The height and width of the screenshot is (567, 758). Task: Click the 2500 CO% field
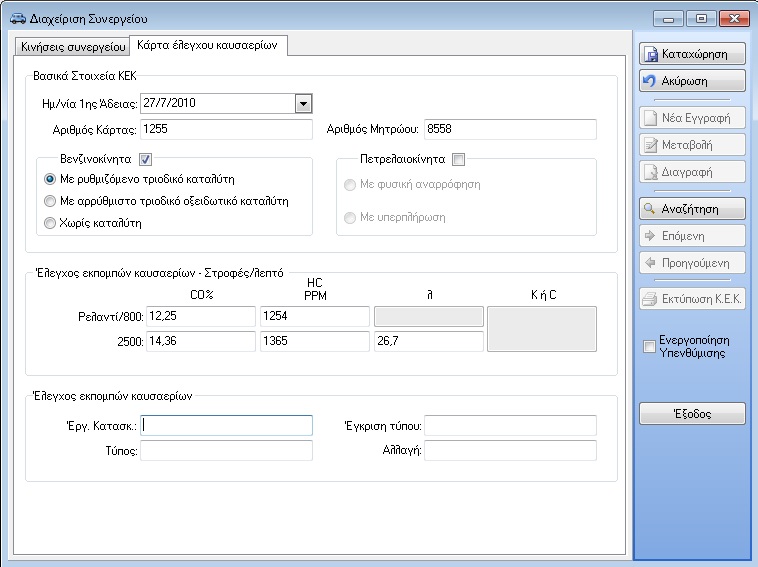point(201,341)
